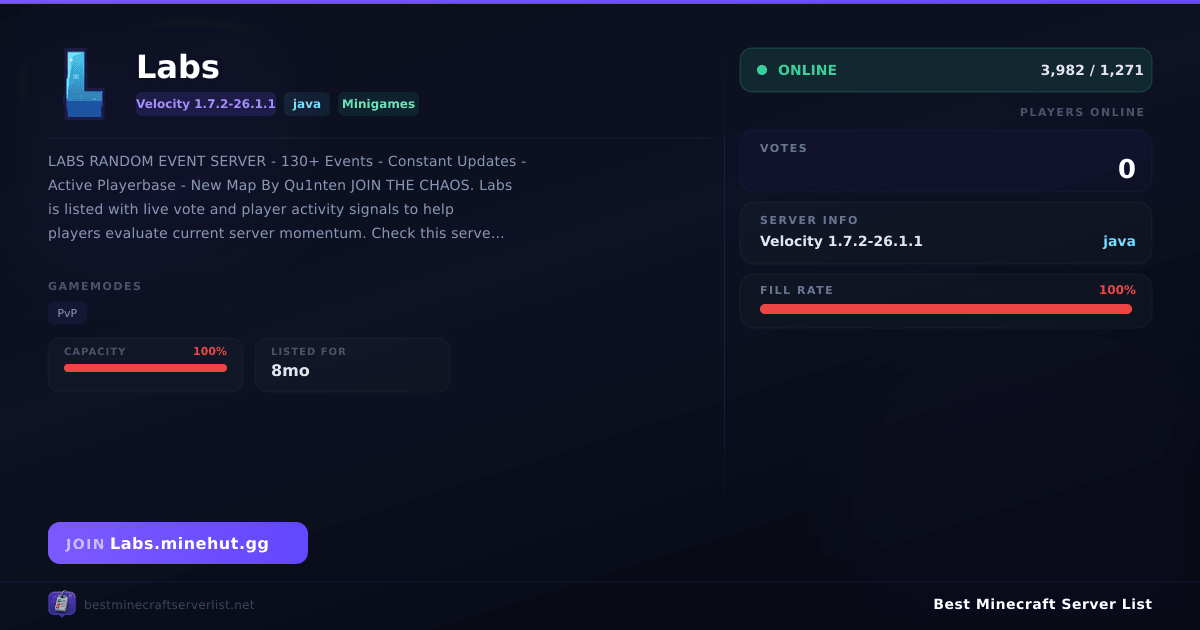Click the 3,982 / 1,271 player count
Viewport: 1200px width, 630px height.
click(1092, 70)
